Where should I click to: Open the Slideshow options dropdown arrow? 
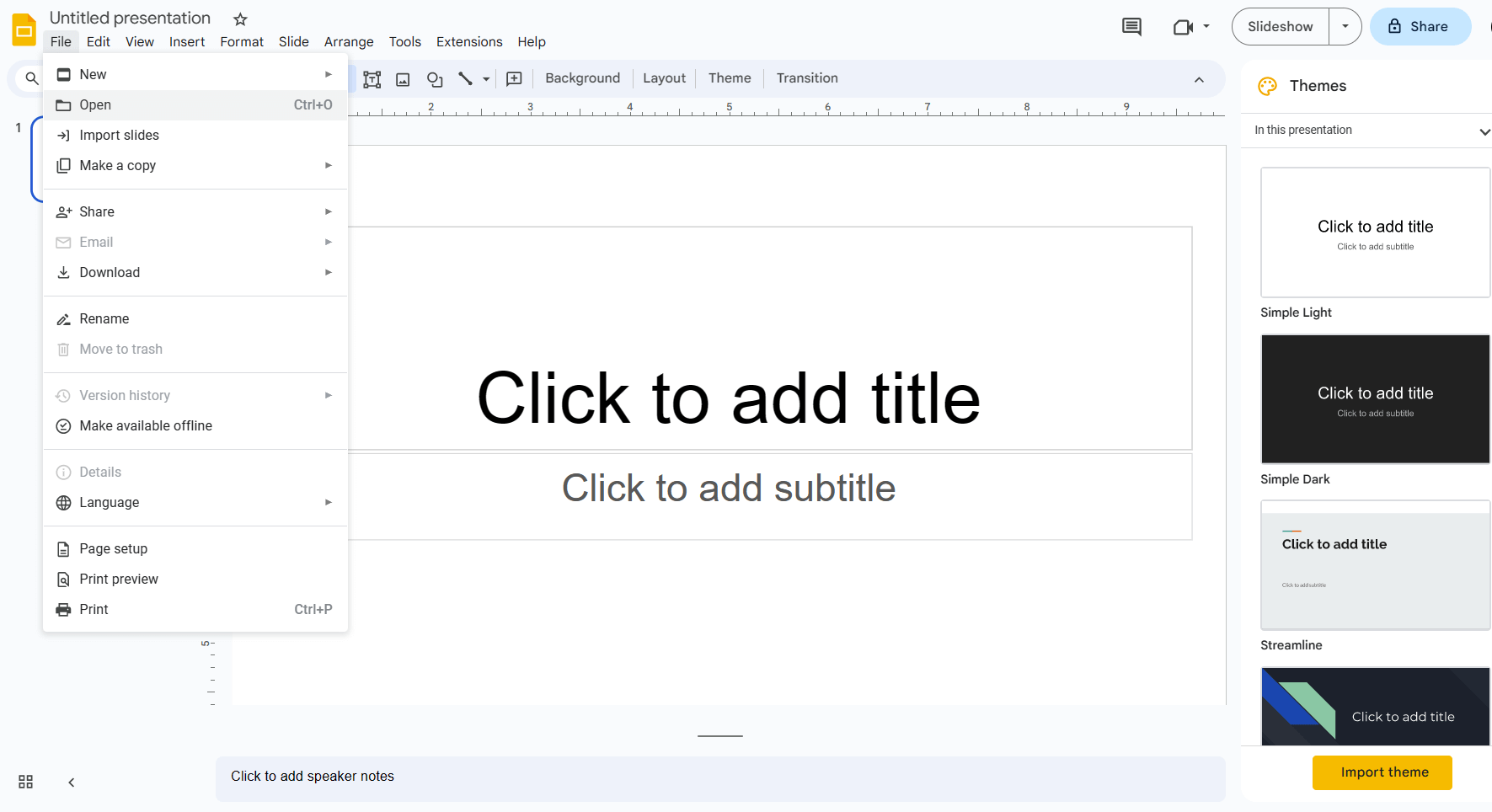point(1345,27)
